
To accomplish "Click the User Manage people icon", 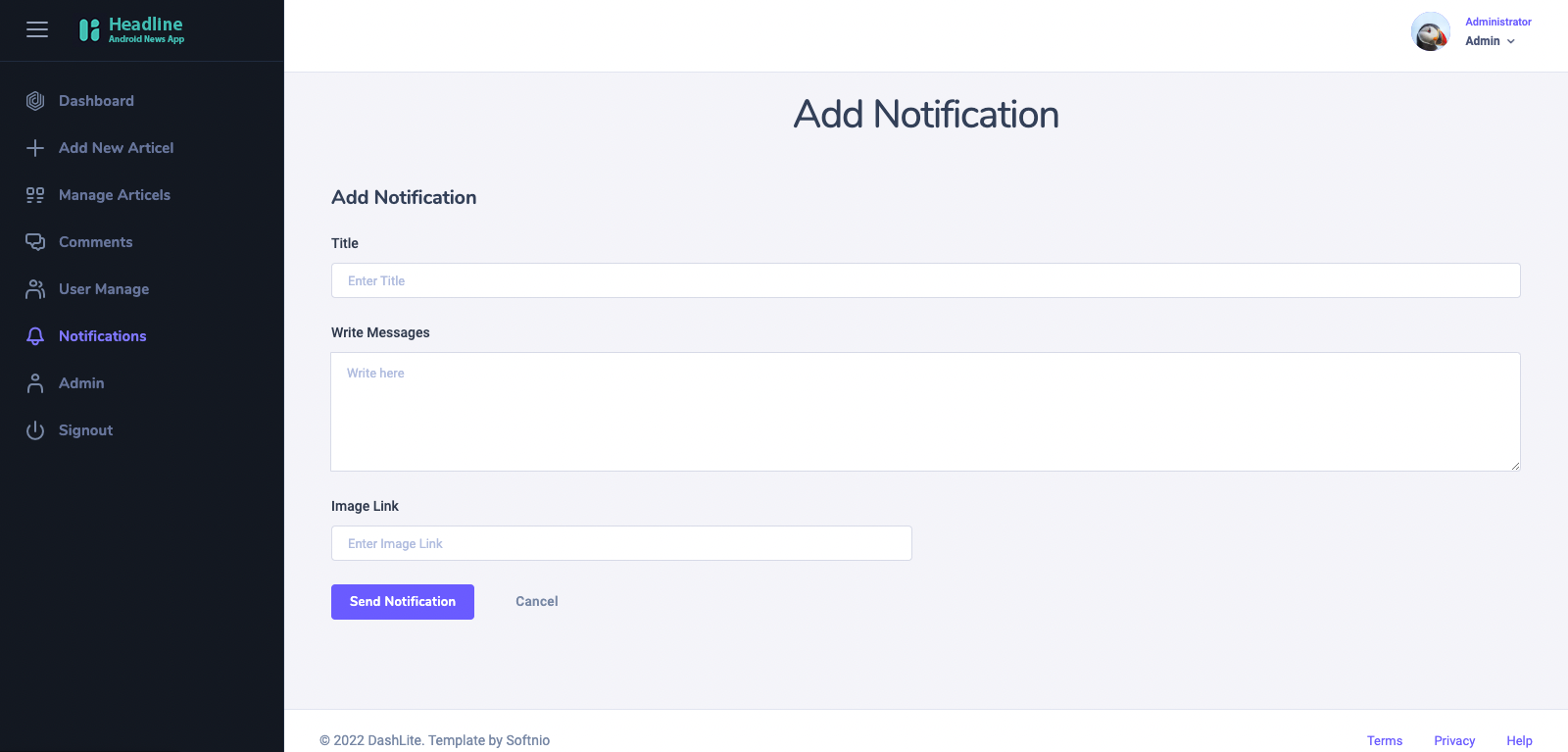I will pos(35,289).
